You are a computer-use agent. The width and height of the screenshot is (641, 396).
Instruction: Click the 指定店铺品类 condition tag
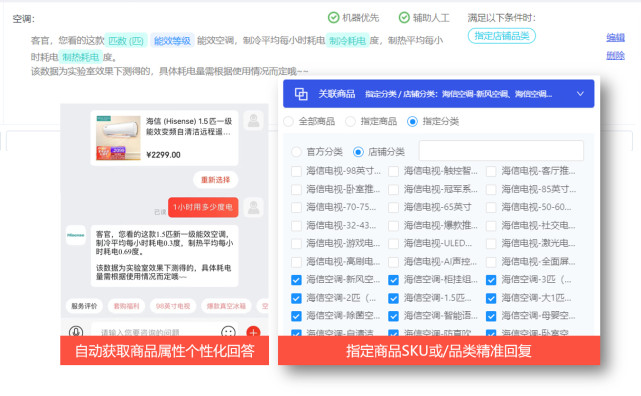tap(502, 36)
